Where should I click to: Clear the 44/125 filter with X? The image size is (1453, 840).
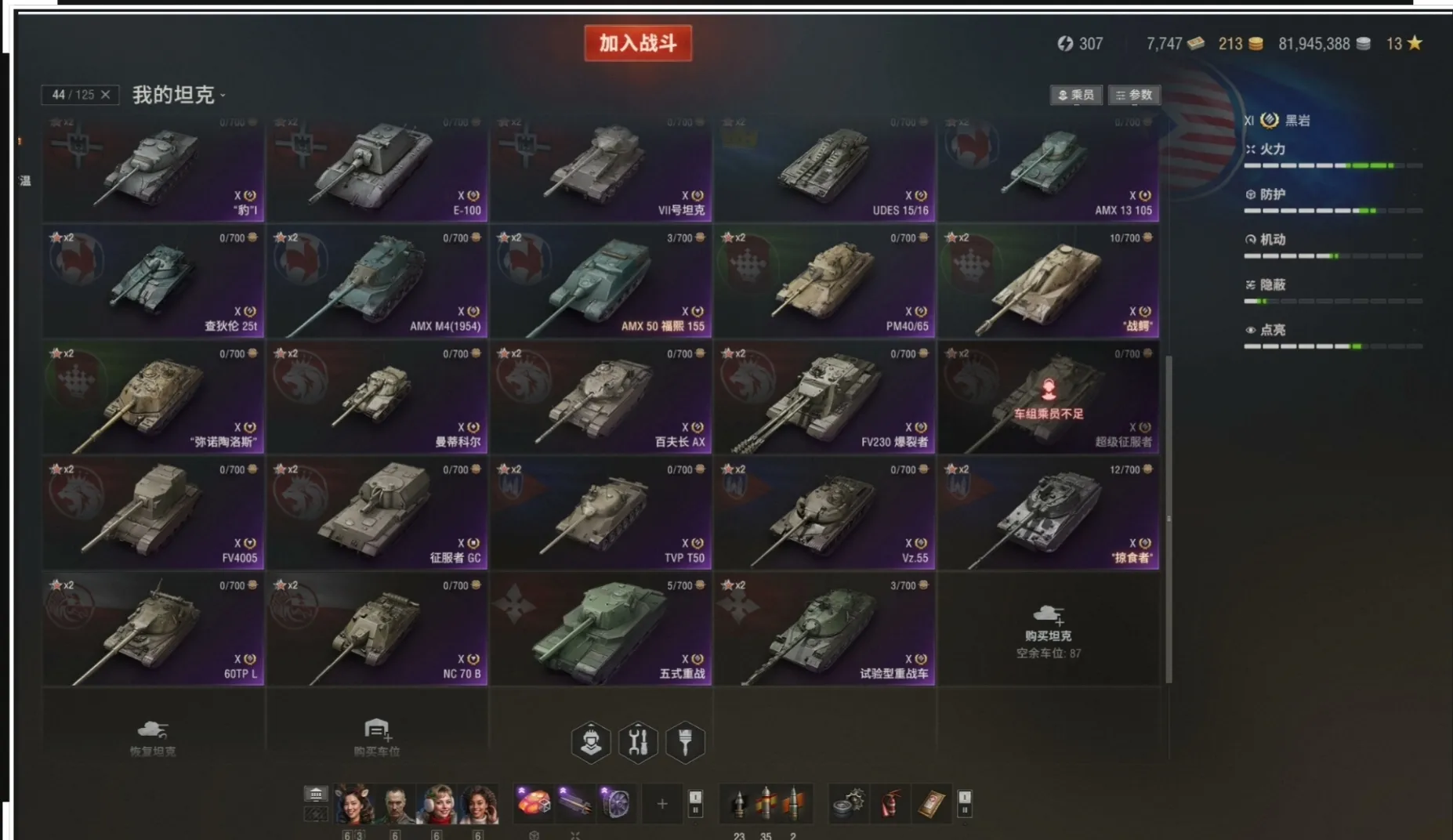pyautogui.click(x=105, y=95)
